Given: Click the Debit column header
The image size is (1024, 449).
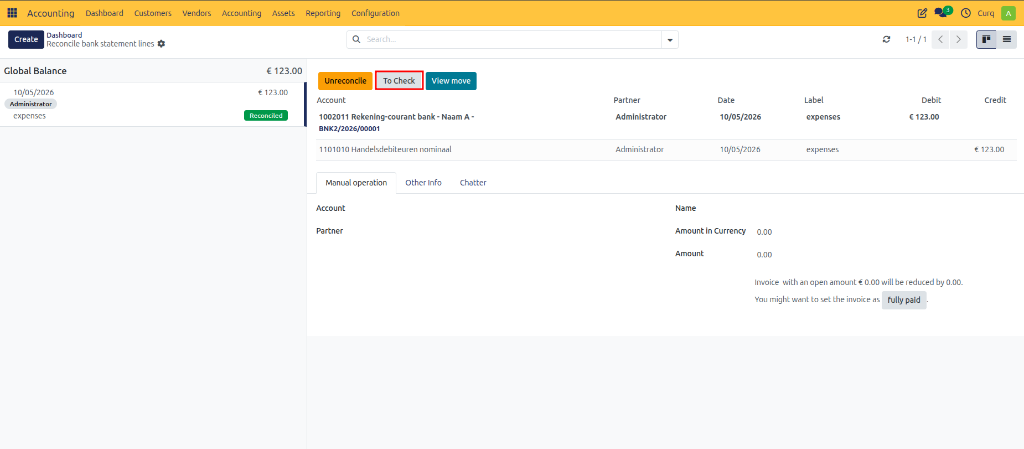Looking at the screenshot, I should point(931,101).
